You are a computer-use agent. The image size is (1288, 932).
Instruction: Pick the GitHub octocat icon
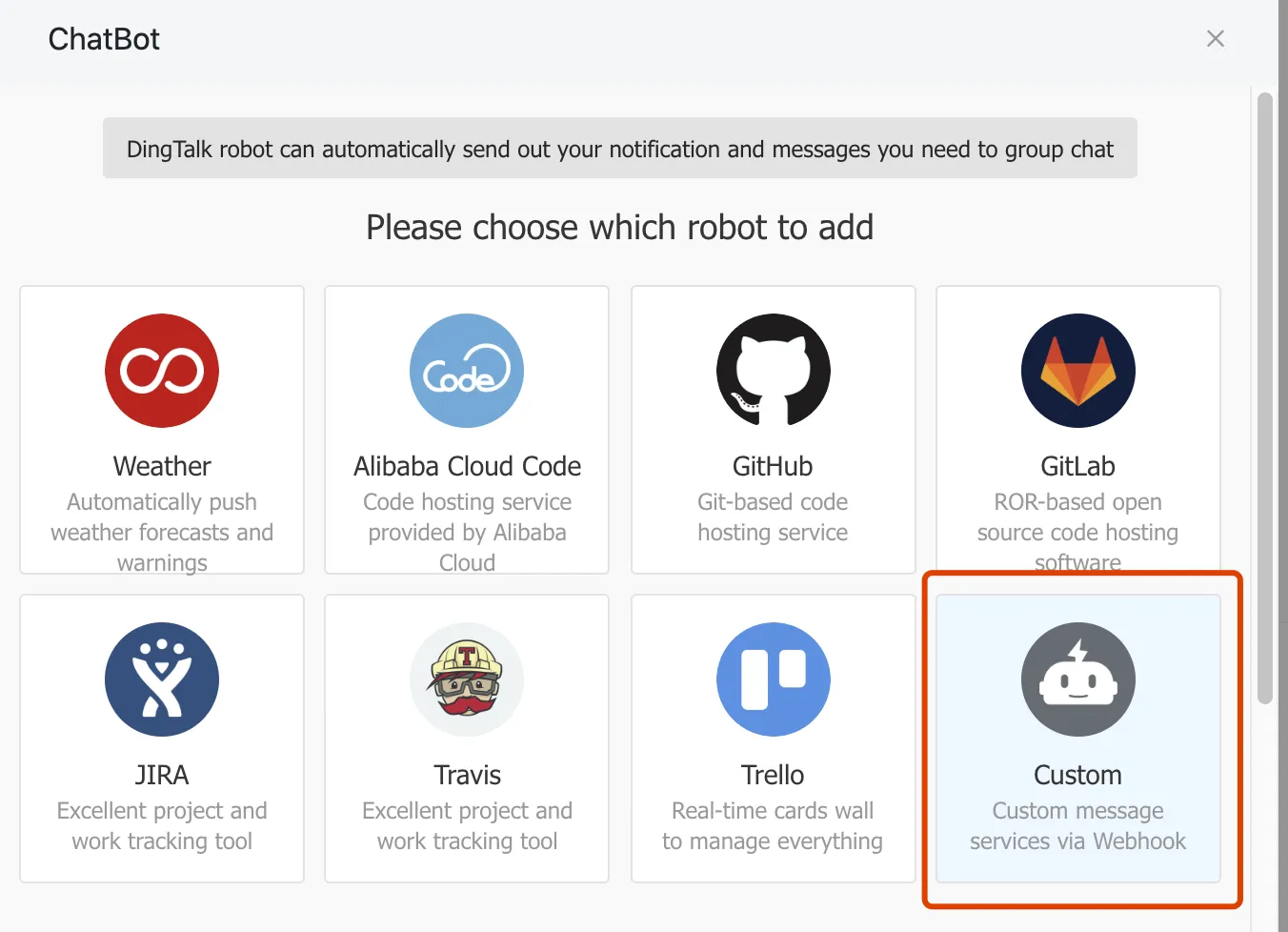773,371
